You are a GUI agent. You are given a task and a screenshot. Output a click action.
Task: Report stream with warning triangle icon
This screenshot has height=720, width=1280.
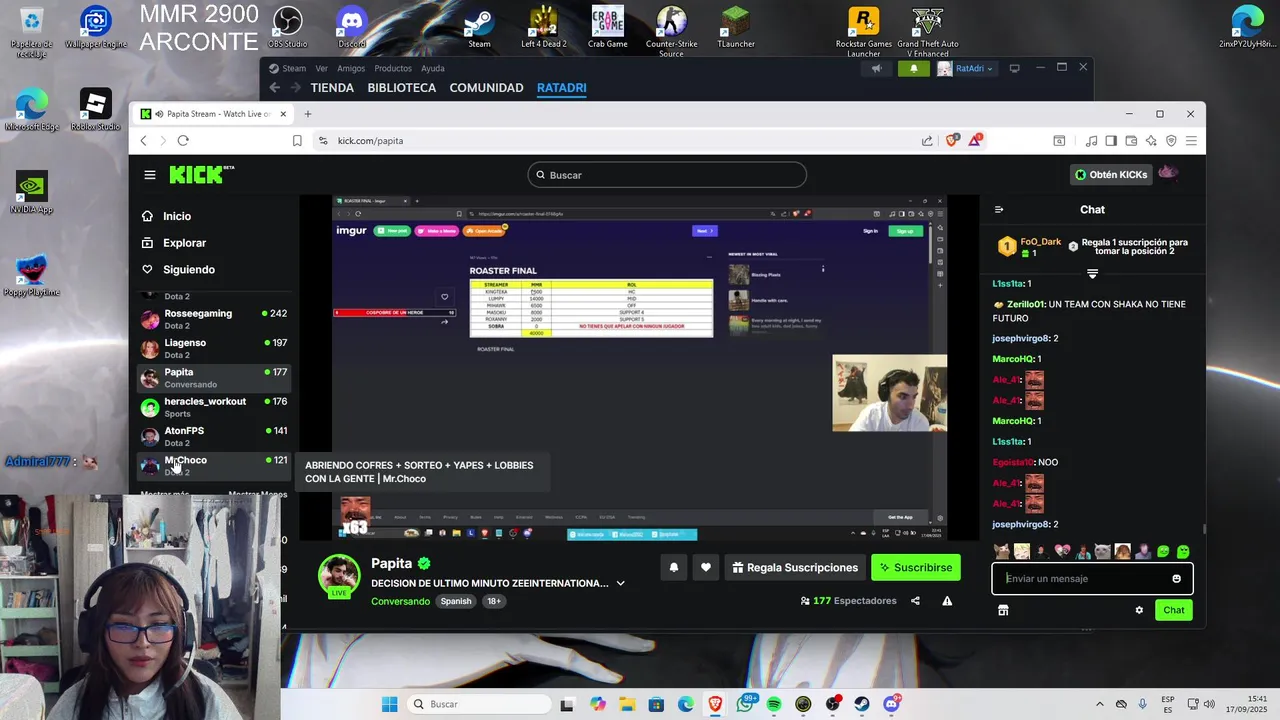pos(947,601)
